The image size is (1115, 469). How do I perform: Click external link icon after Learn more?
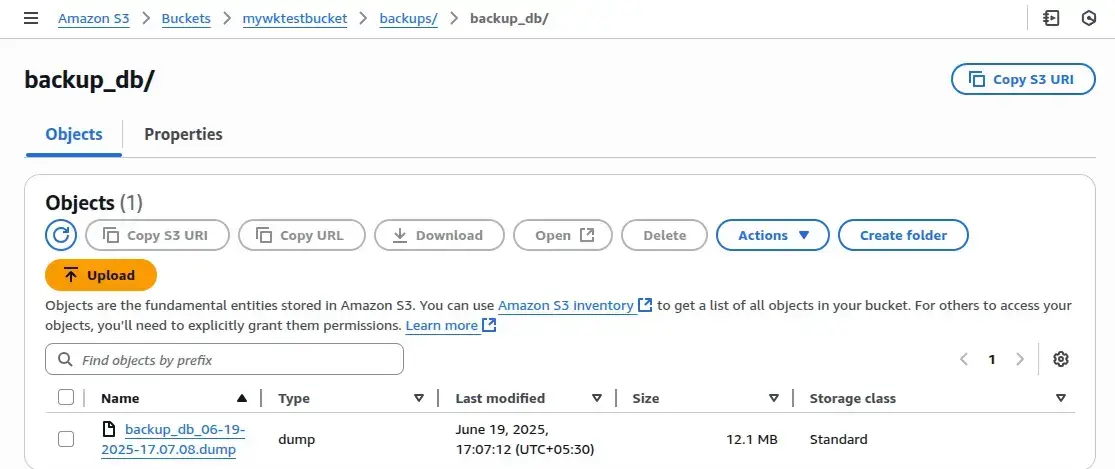tap(489, 325)
